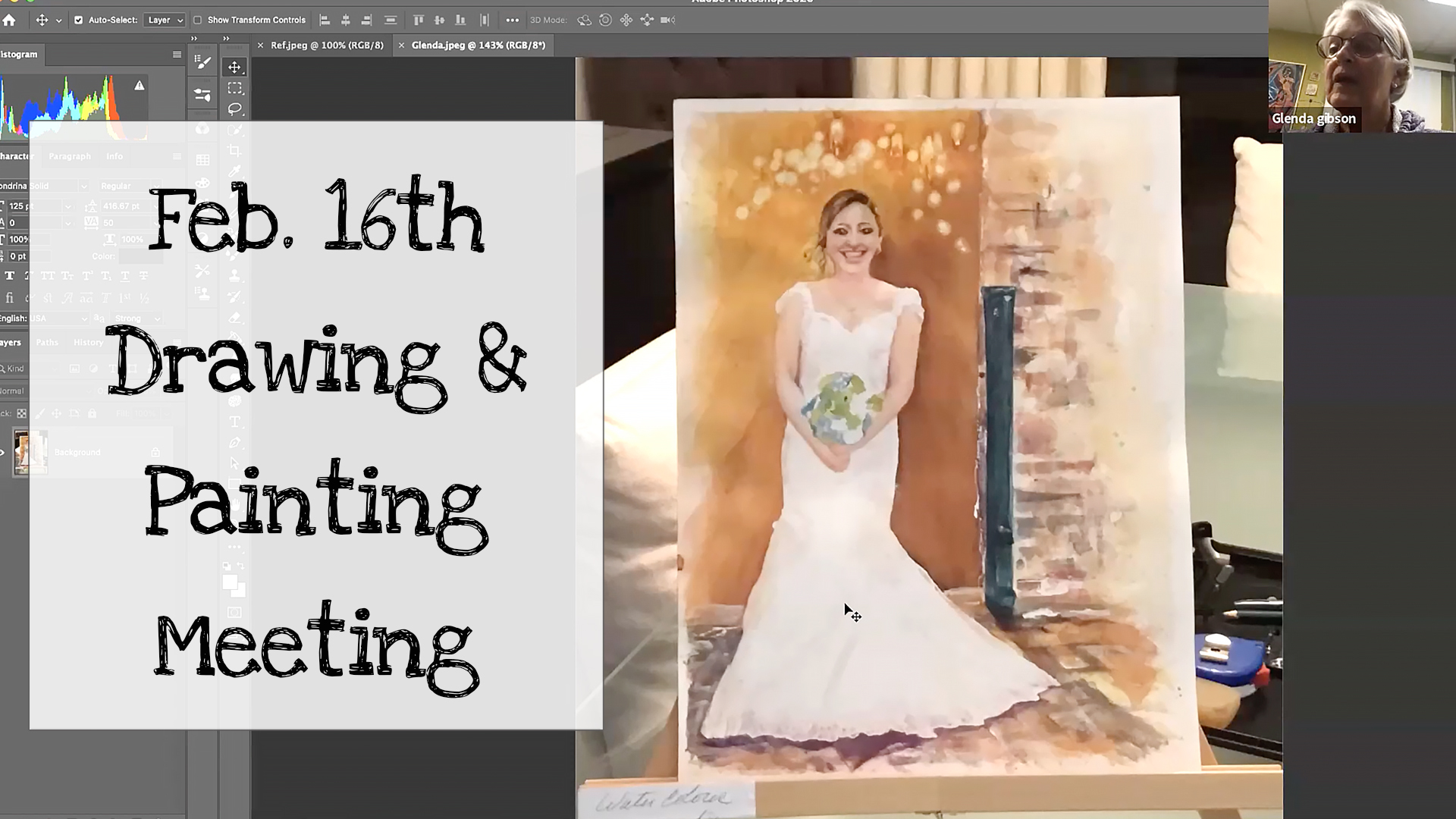The width and height of the screenshot is (1456, 819).
Task: Click 3D Mode roll object icon
Action: (x=605, y=20)
